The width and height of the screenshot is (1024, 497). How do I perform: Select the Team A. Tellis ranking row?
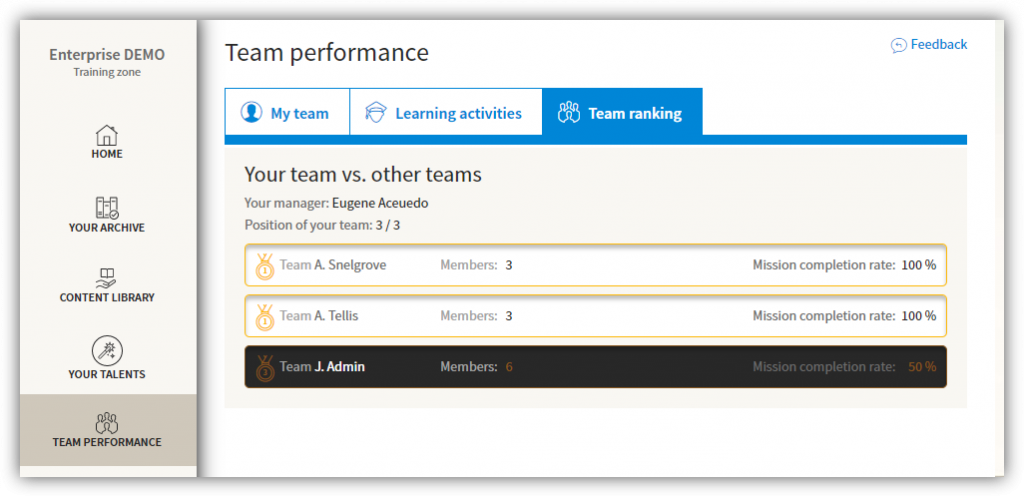click(x=596, y=316)
